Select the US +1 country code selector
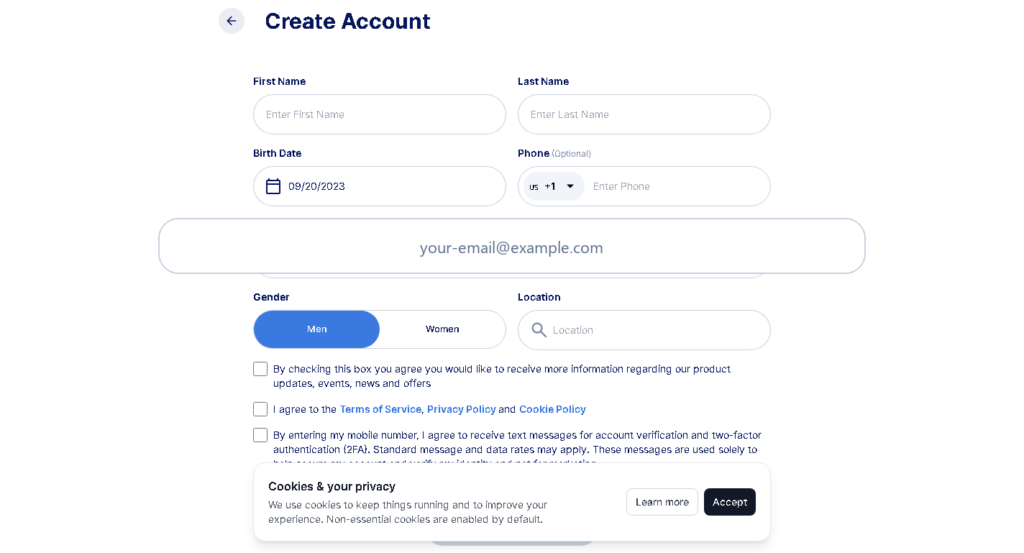Viewport: 1024px width, 553px height. point(552,186)
